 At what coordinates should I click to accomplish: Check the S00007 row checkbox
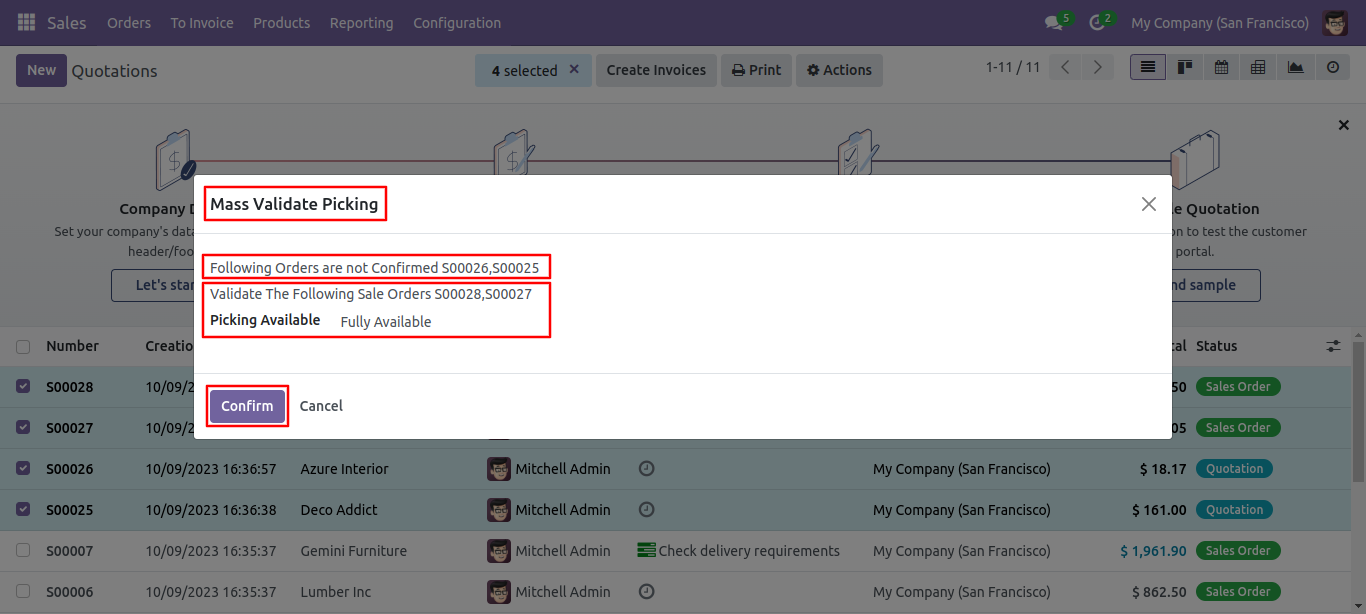23,550
